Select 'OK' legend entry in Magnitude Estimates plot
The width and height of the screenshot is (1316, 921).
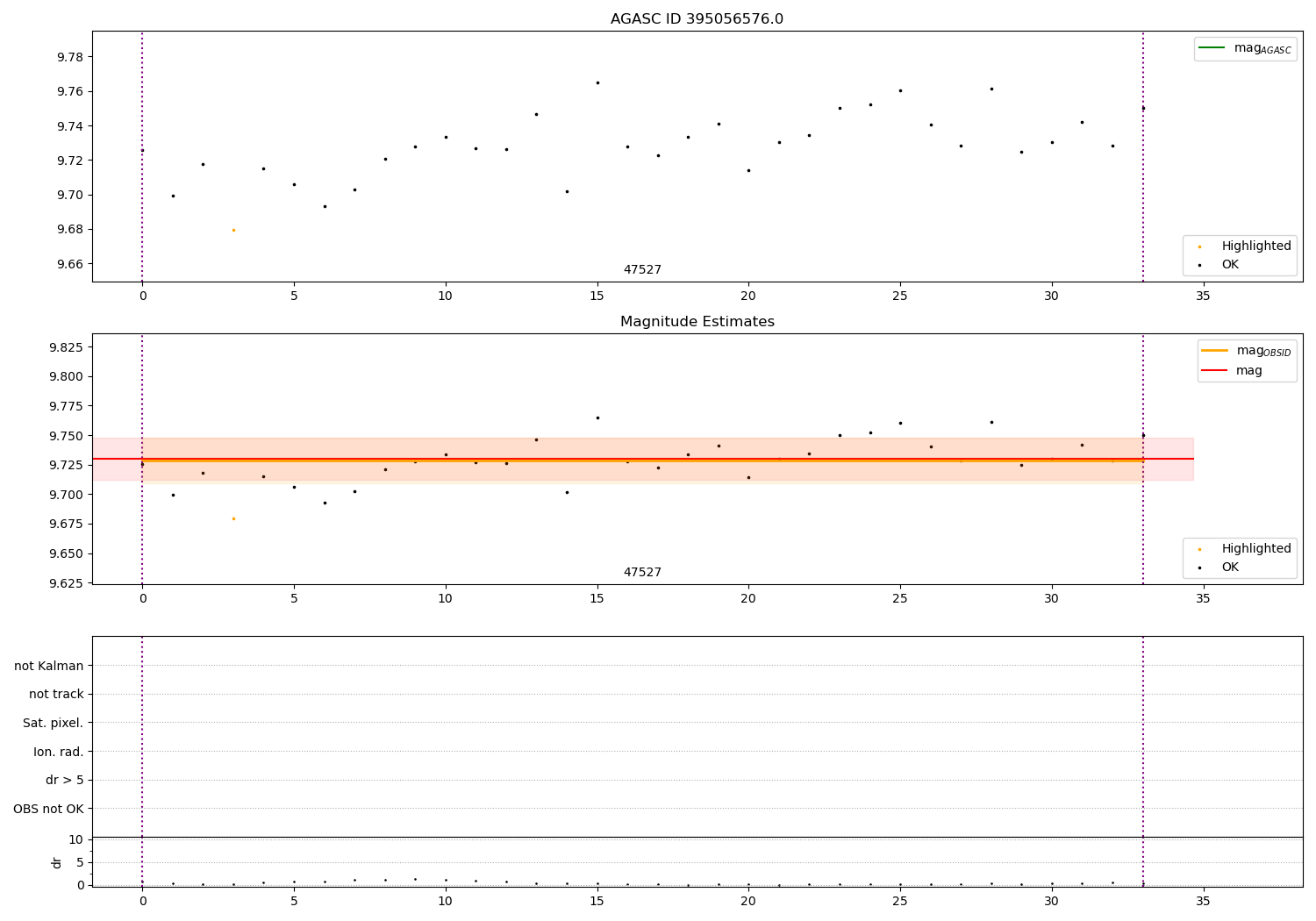(x=1230, y=568)
